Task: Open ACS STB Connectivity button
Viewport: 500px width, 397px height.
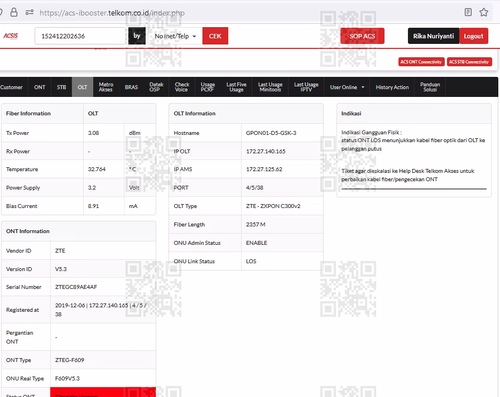Action: (469, 62)
